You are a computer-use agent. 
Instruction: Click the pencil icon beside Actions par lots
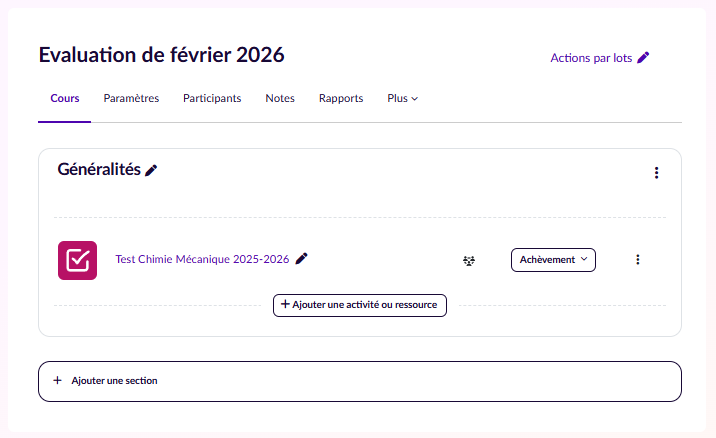pyautogui.click(x=643, y=58)
